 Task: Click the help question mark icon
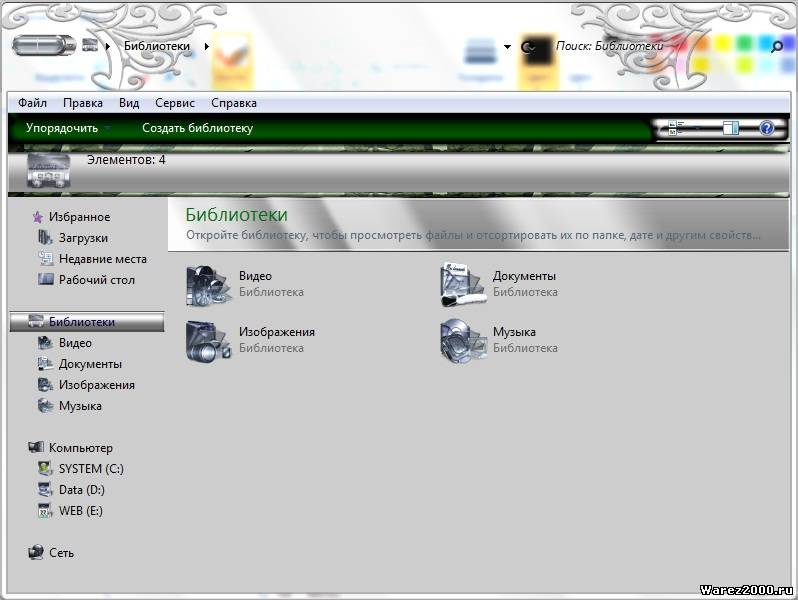coord(767,128)
